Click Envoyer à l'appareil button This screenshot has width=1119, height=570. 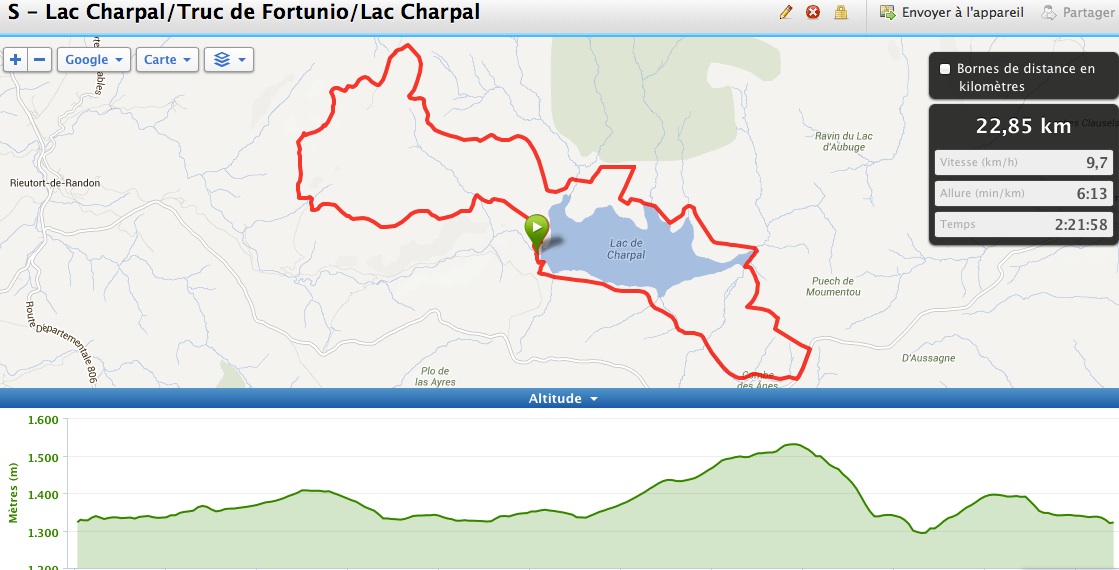point(952,12)
